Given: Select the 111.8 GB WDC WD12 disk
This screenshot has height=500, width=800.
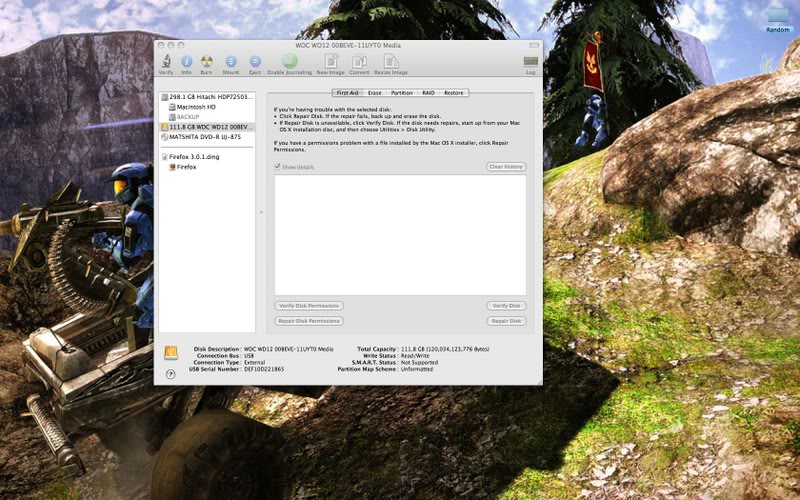Looking at the screenshot, I should 207,127.
